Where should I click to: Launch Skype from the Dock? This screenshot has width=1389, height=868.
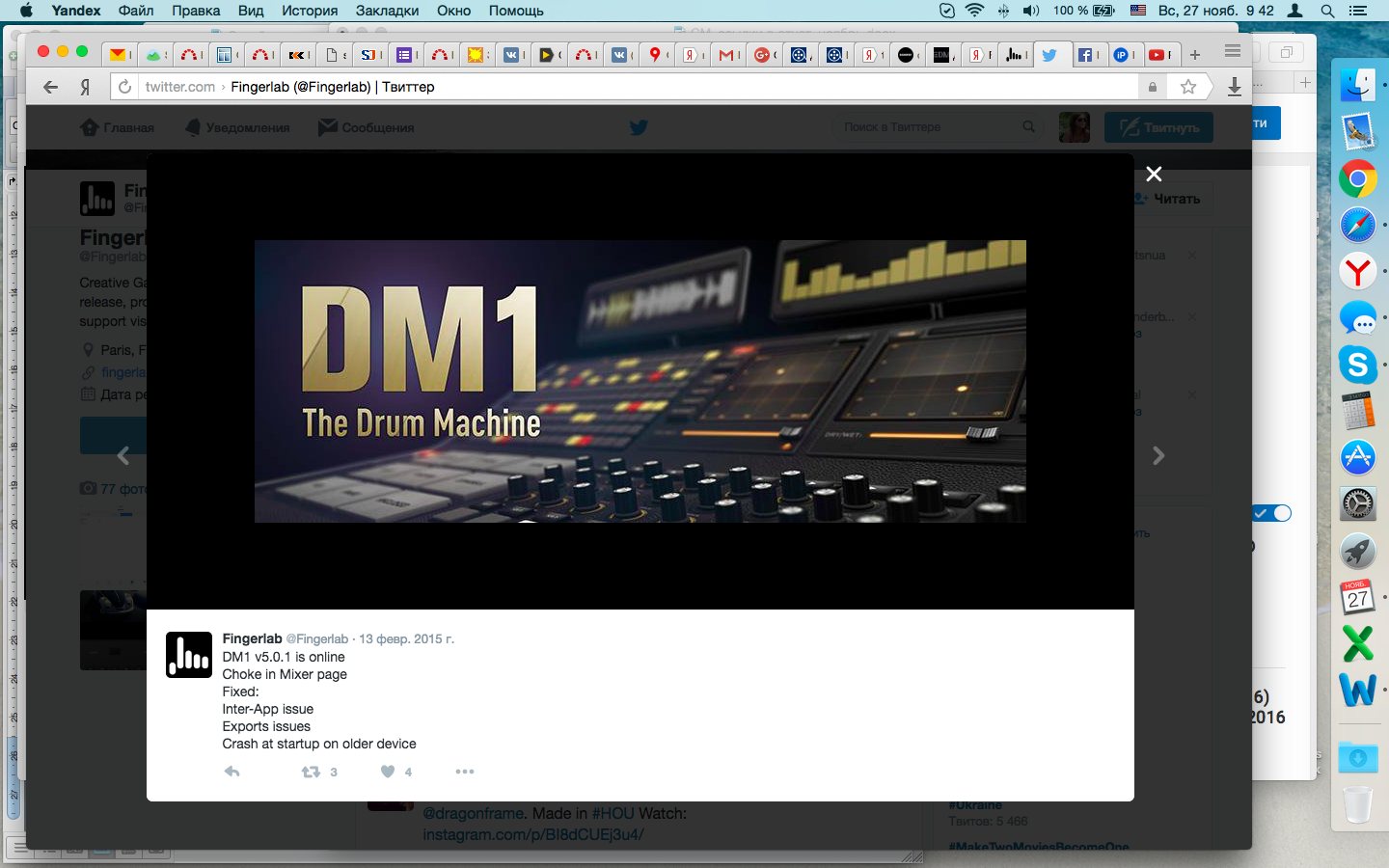click(x=1358, y=365)
